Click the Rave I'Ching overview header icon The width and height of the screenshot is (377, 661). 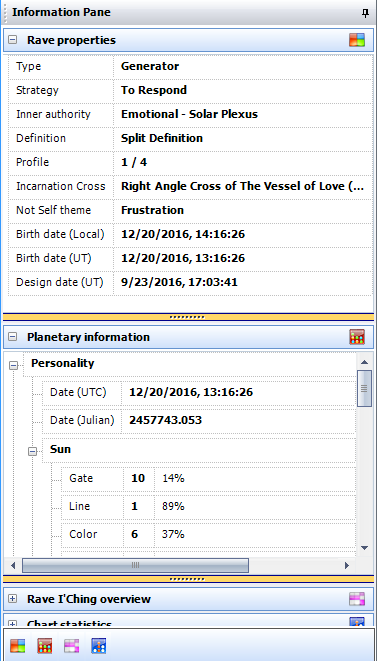coord(357,599)
